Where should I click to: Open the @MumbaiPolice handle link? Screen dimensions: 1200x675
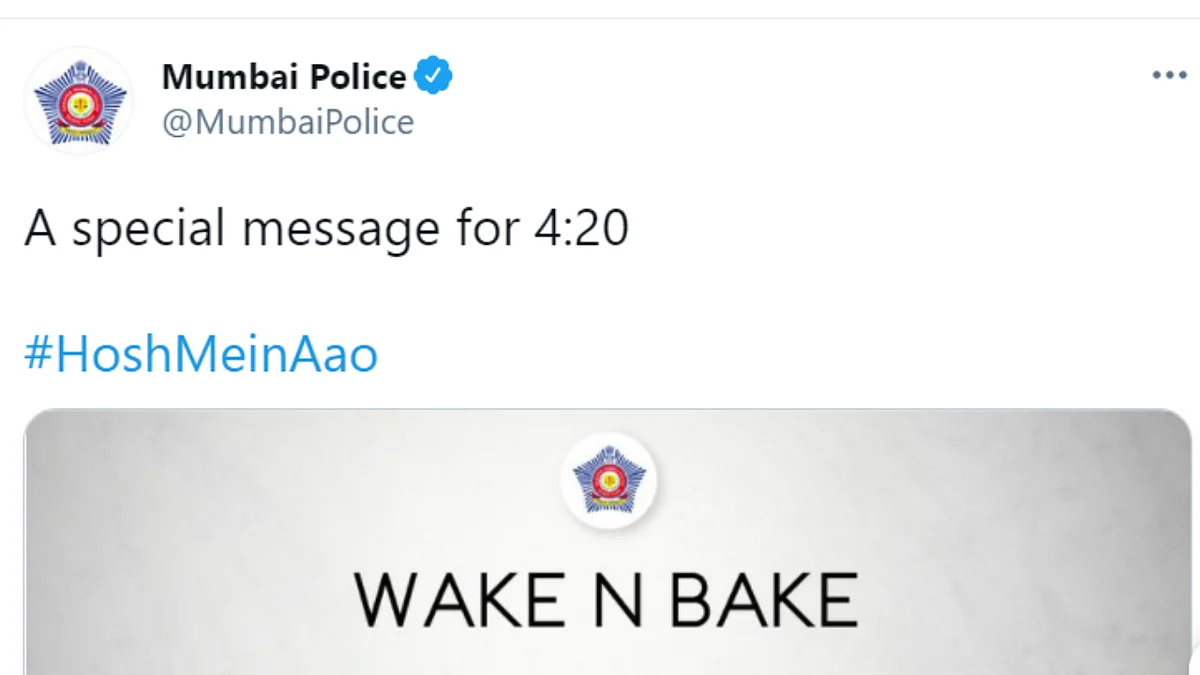pyautogui.click(x=288, y=122)
